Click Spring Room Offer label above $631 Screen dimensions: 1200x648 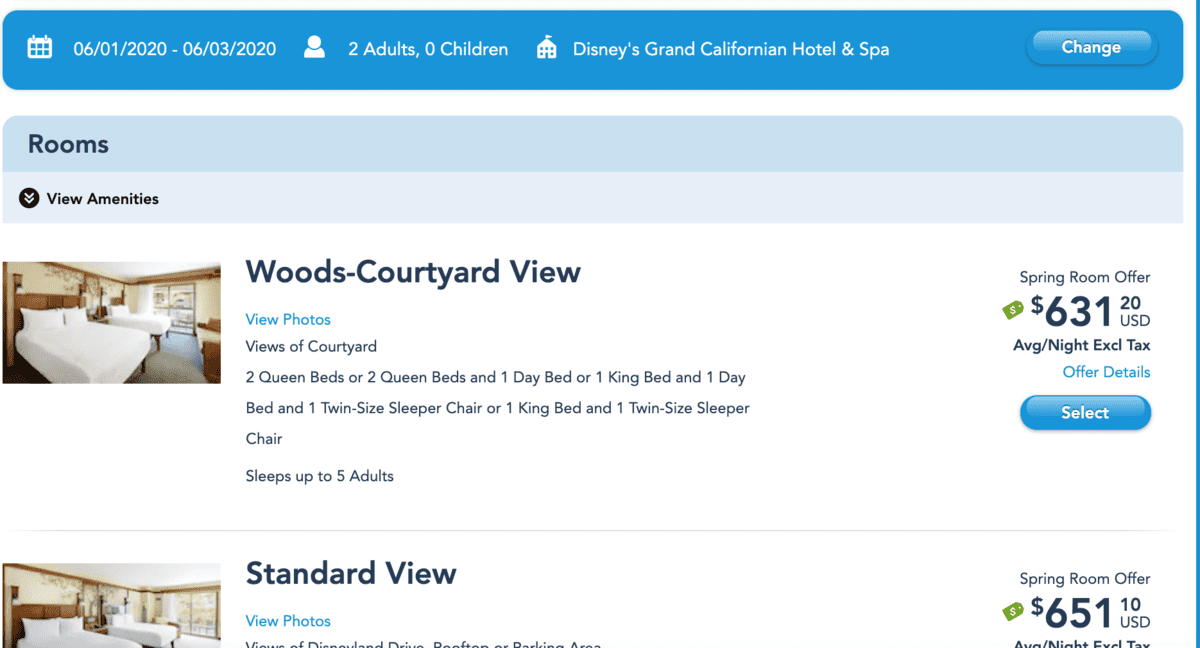click(x=1085, y=277)
